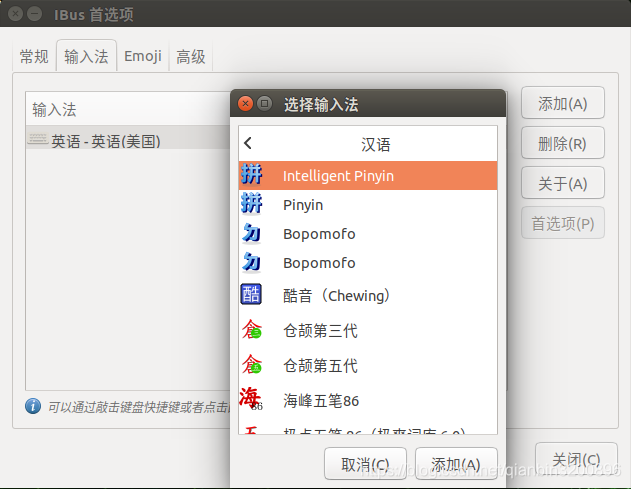Click the 酷音 (Chewing) blue icon
The height and width of the screenshot is (489, 631).
coord(251,294)
